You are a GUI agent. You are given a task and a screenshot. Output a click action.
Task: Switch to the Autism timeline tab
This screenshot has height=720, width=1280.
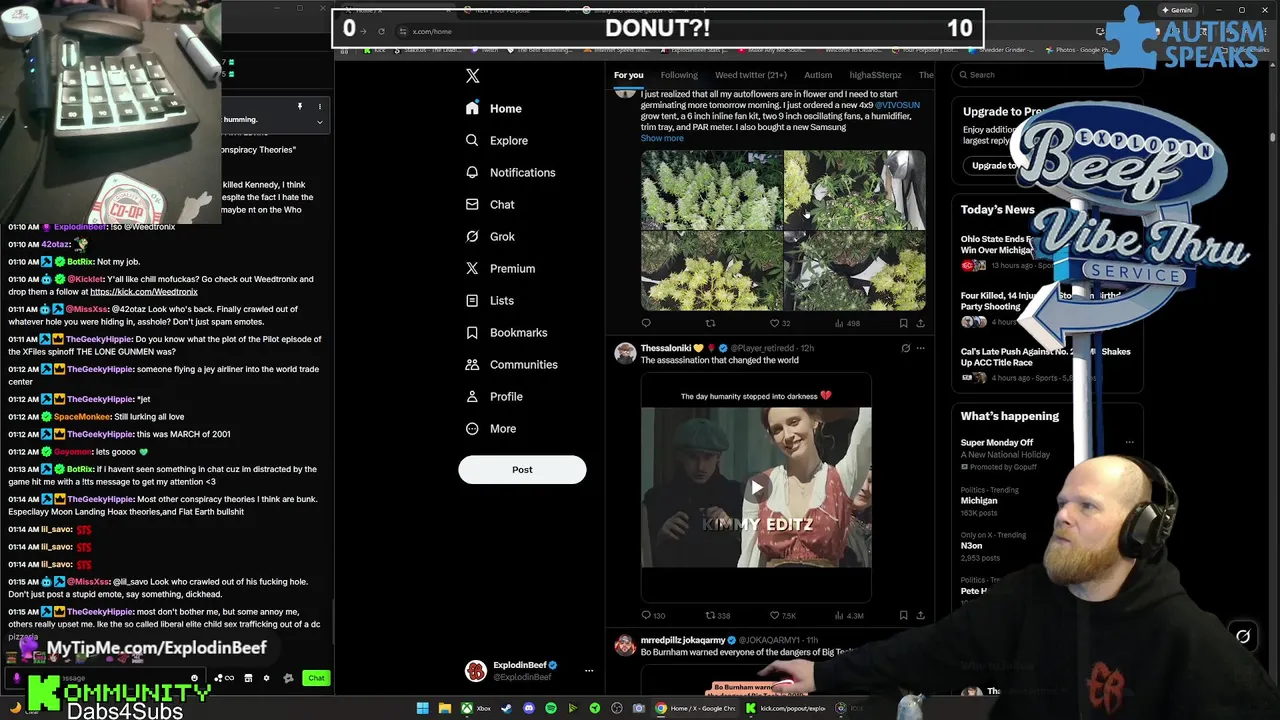[818, 75]
